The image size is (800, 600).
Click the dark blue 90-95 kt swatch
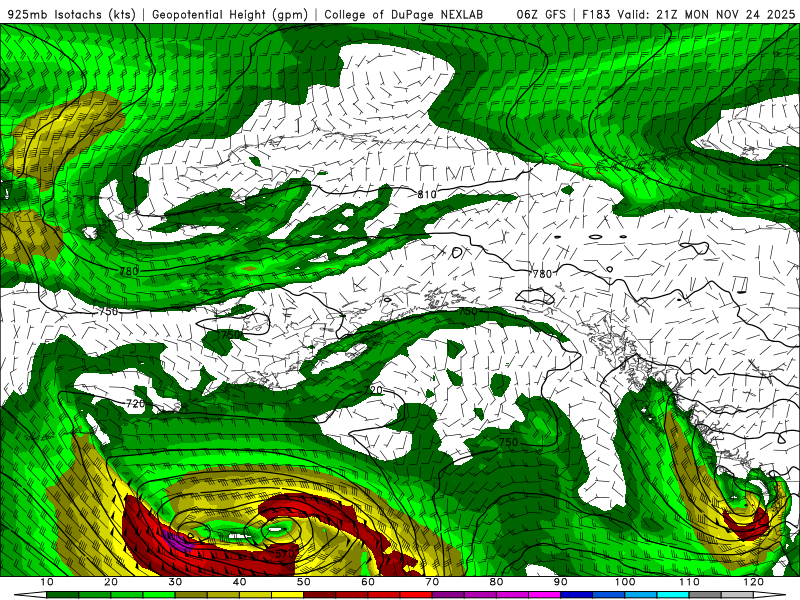coord(577,595)
